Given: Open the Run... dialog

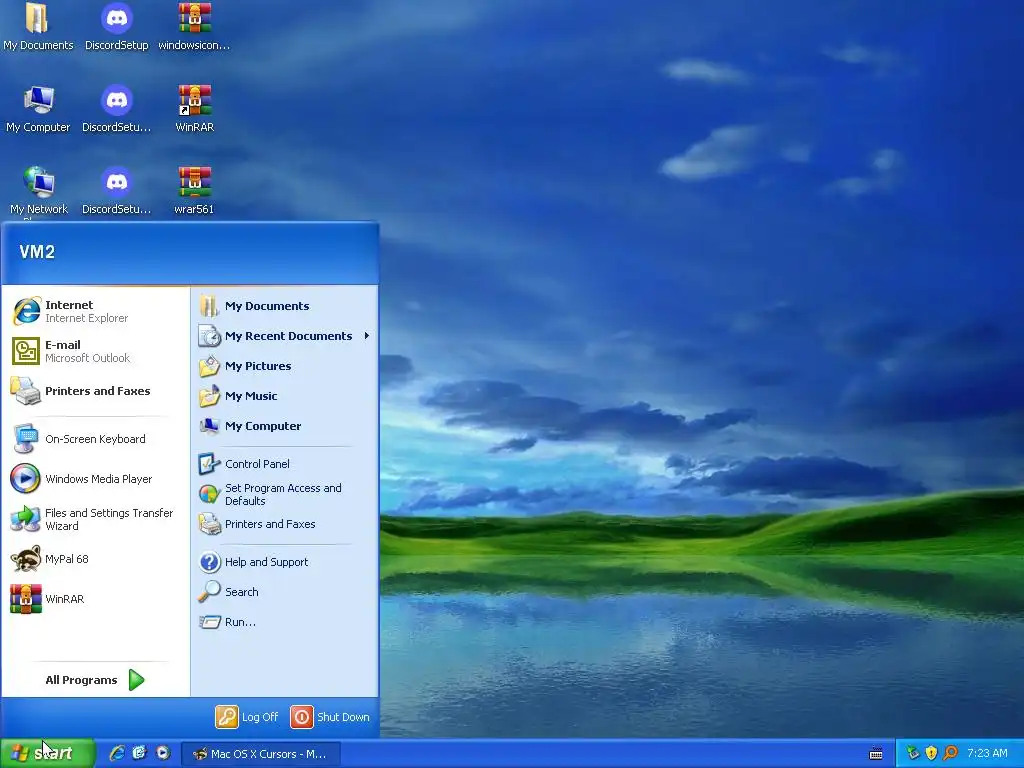Looking at the screenshot, I should point(284,622).
